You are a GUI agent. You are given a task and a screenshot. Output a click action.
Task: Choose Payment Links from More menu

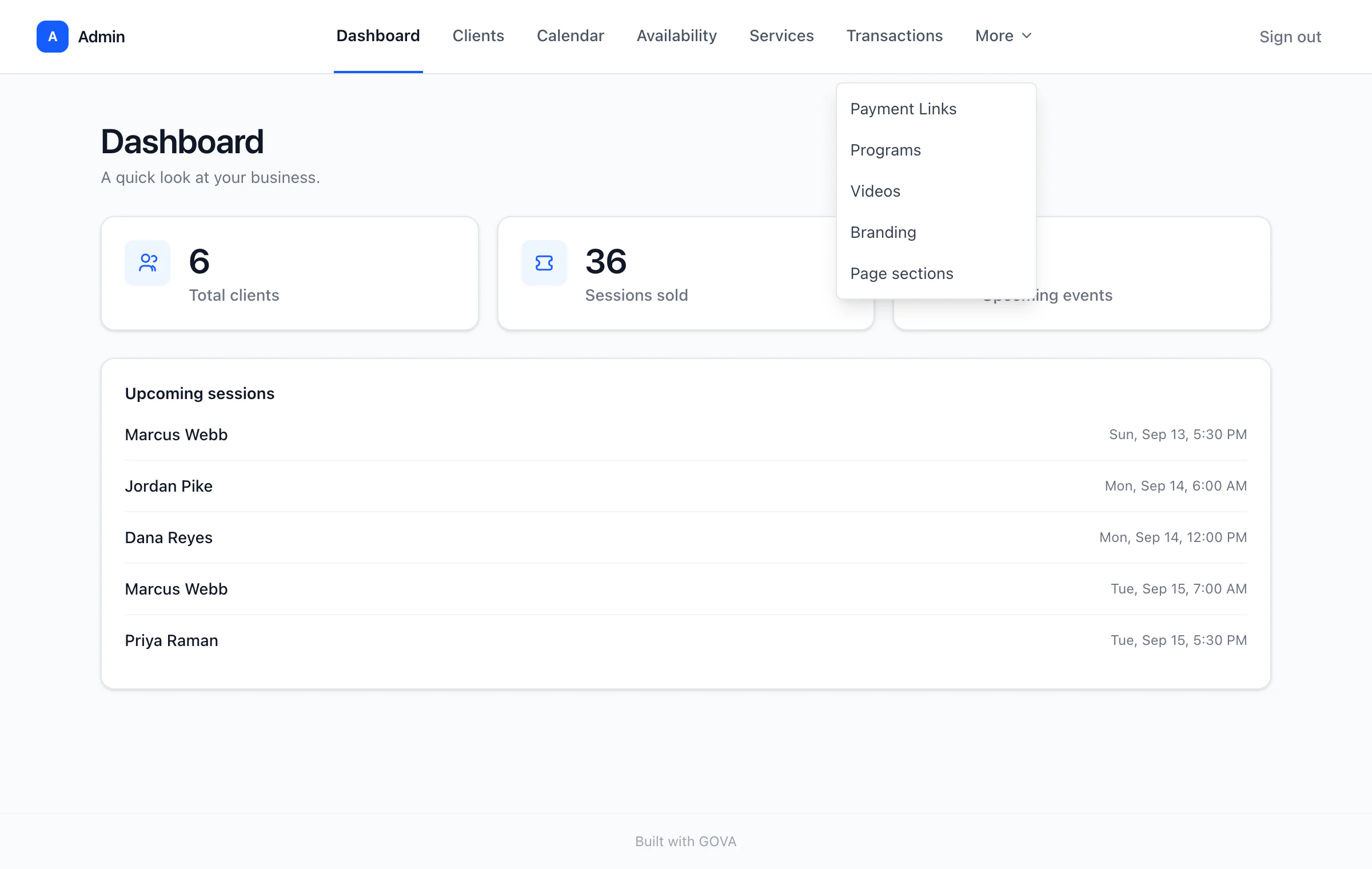[x=936, y=109]
